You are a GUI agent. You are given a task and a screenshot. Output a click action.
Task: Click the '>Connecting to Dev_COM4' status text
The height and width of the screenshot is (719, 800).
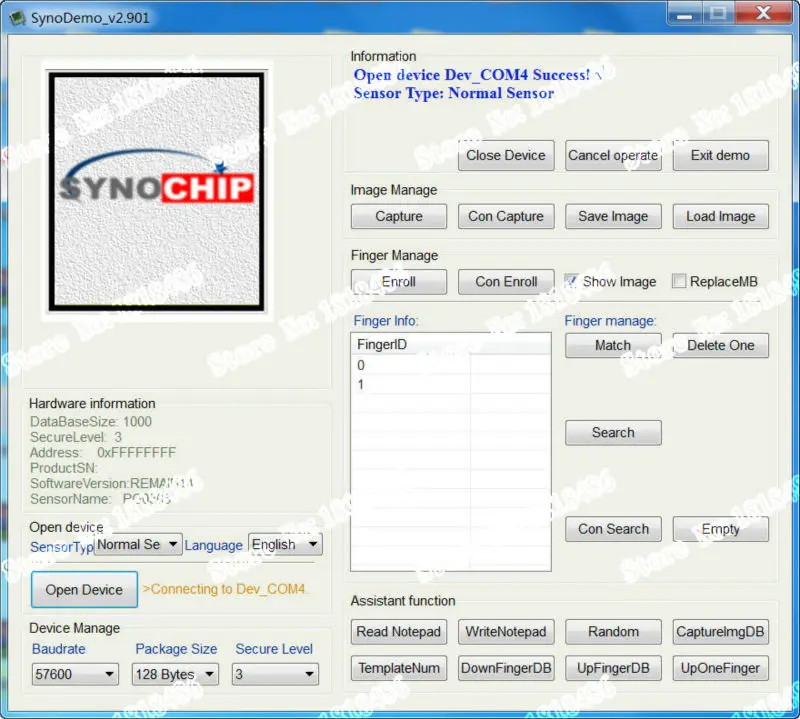click(223, 589)
